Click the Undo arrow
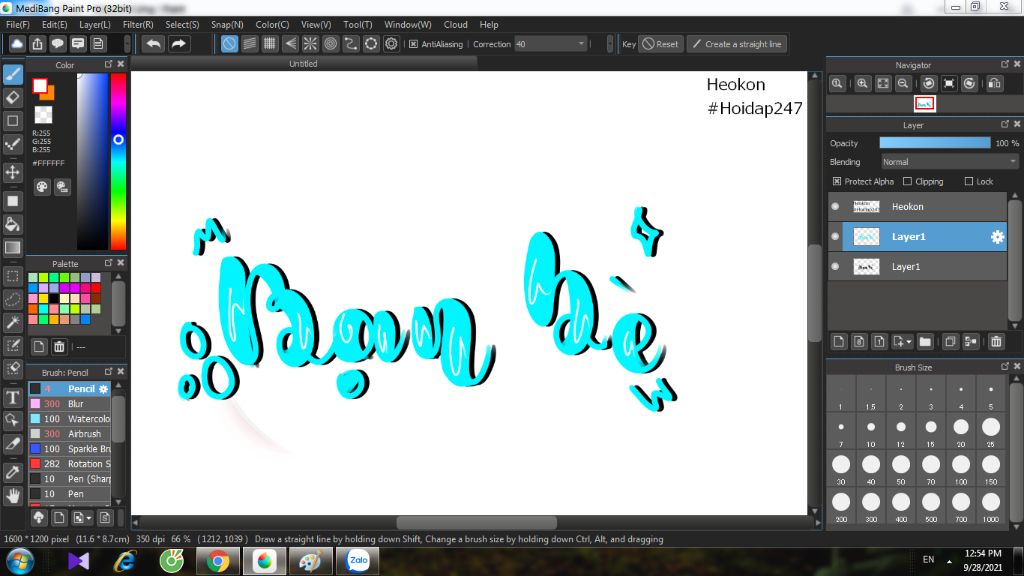1024x576 pixels. point(153,44)
